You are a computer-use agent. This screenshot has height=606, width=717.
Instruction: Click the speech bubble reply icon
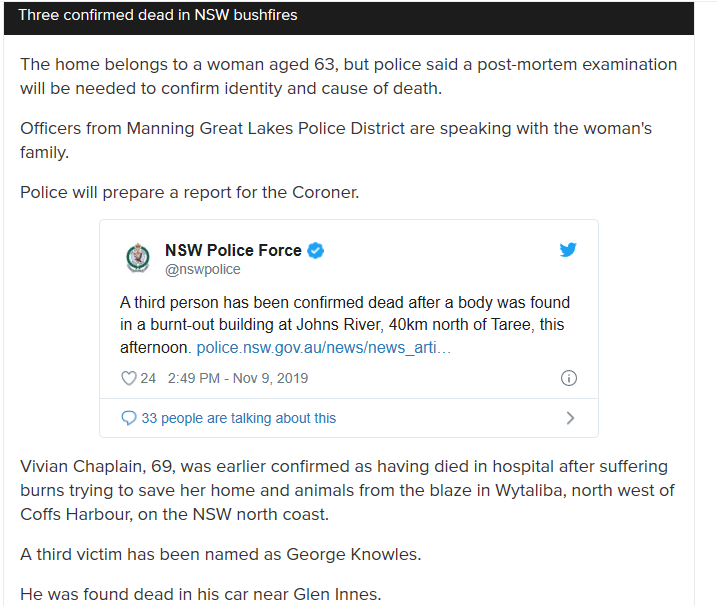tap(128, 418)
